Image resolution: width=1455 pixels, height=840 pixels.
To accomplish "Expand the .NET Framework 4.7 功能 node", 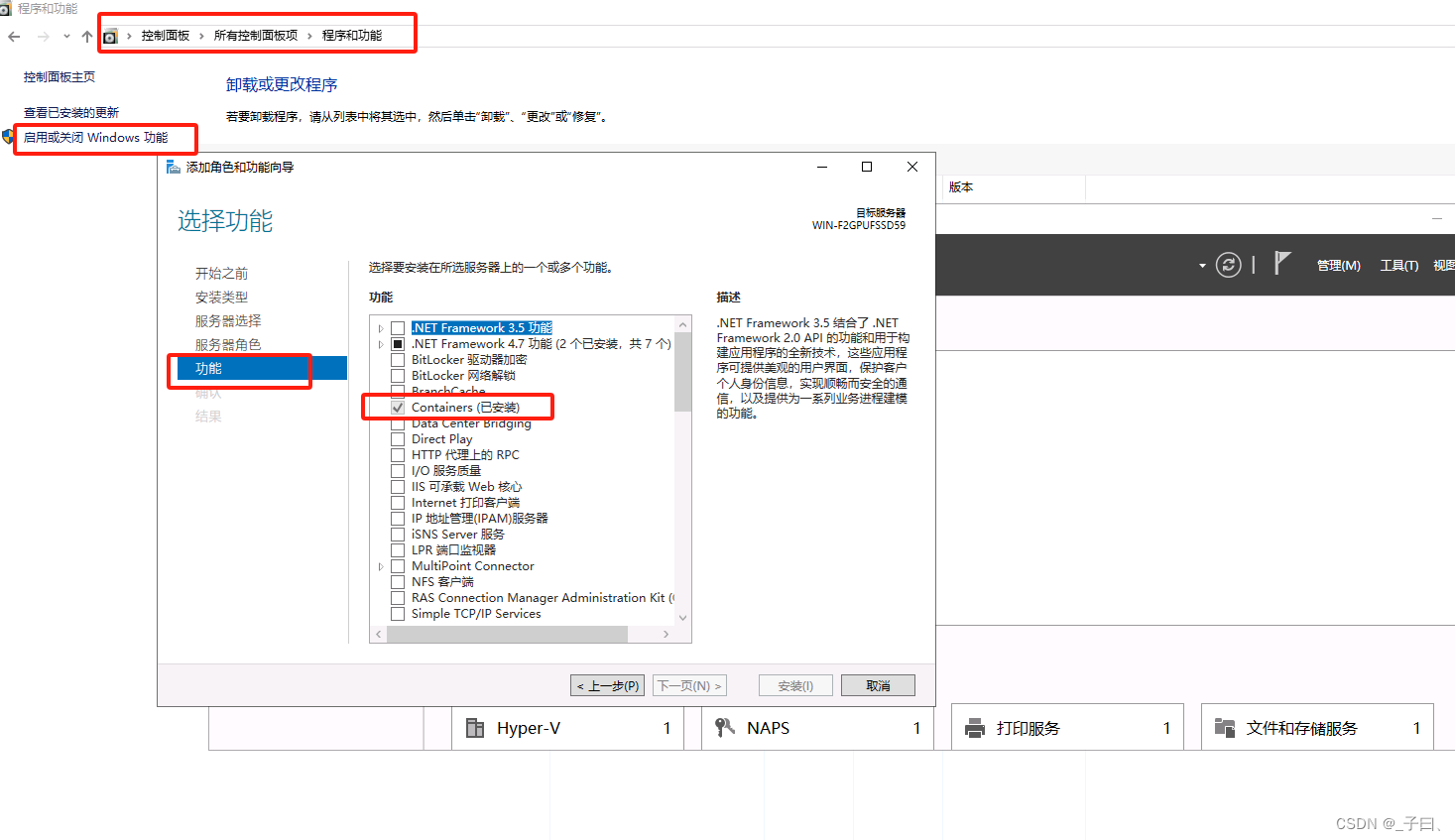I will pyautogui.click(x=381, y=343).
